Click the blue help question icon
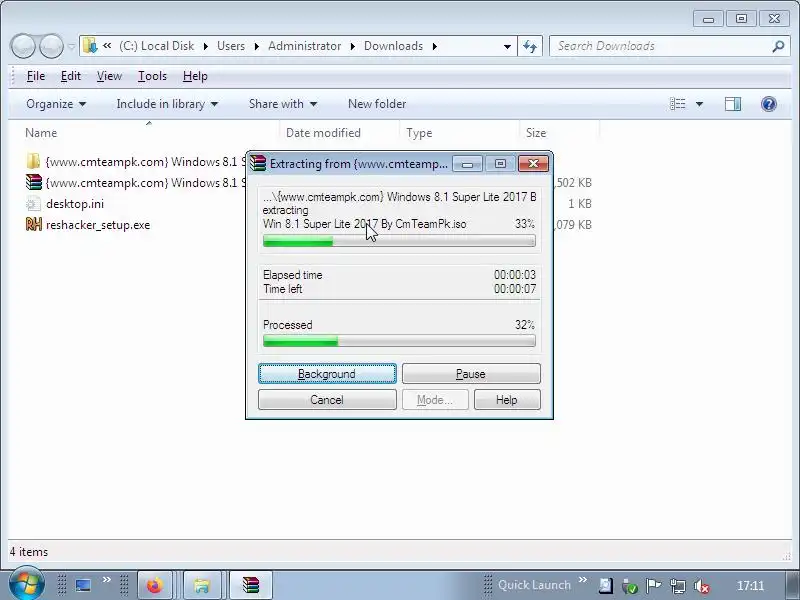 (x=769, y=104)
